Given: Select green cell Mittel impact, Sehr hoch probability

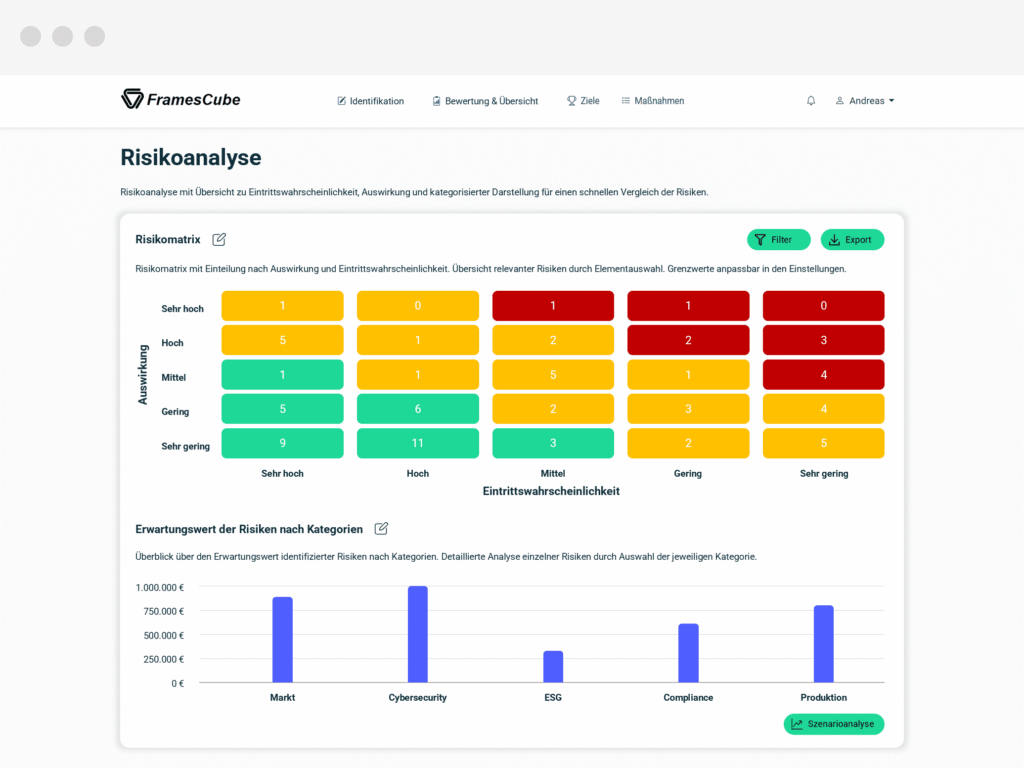Looking at the screenshot, I should click(x=282, y=375).
